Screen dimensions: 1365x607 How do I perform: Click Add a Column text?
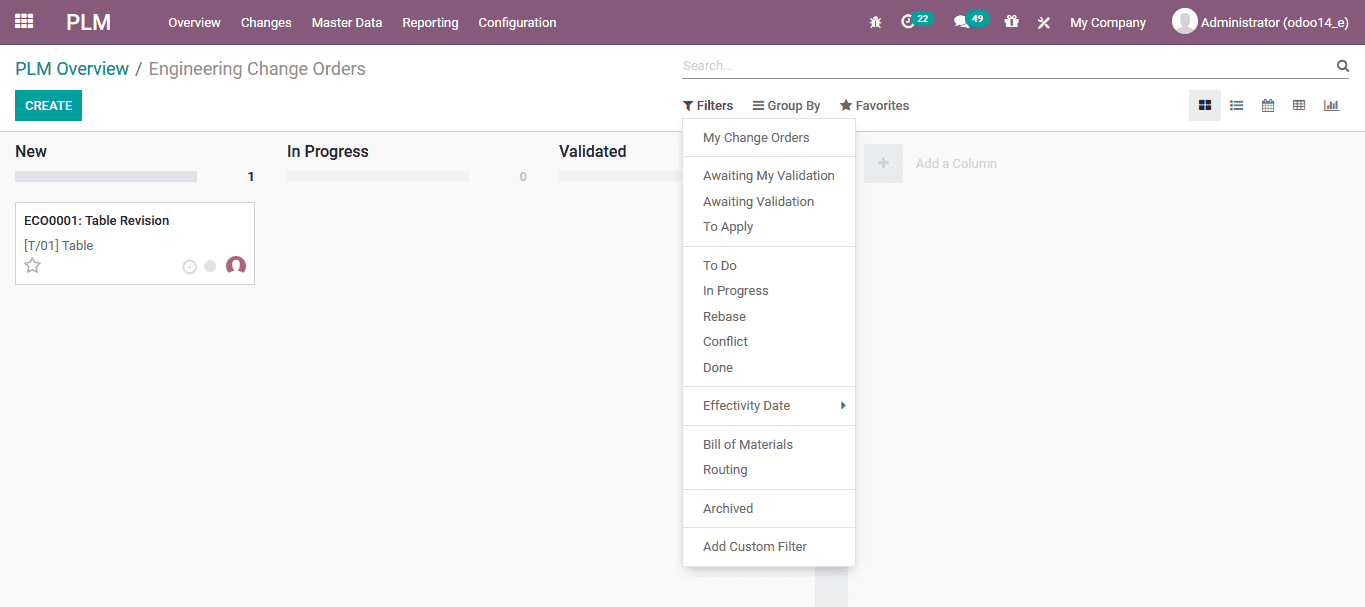pyautogui.click(x=956, y=164)
